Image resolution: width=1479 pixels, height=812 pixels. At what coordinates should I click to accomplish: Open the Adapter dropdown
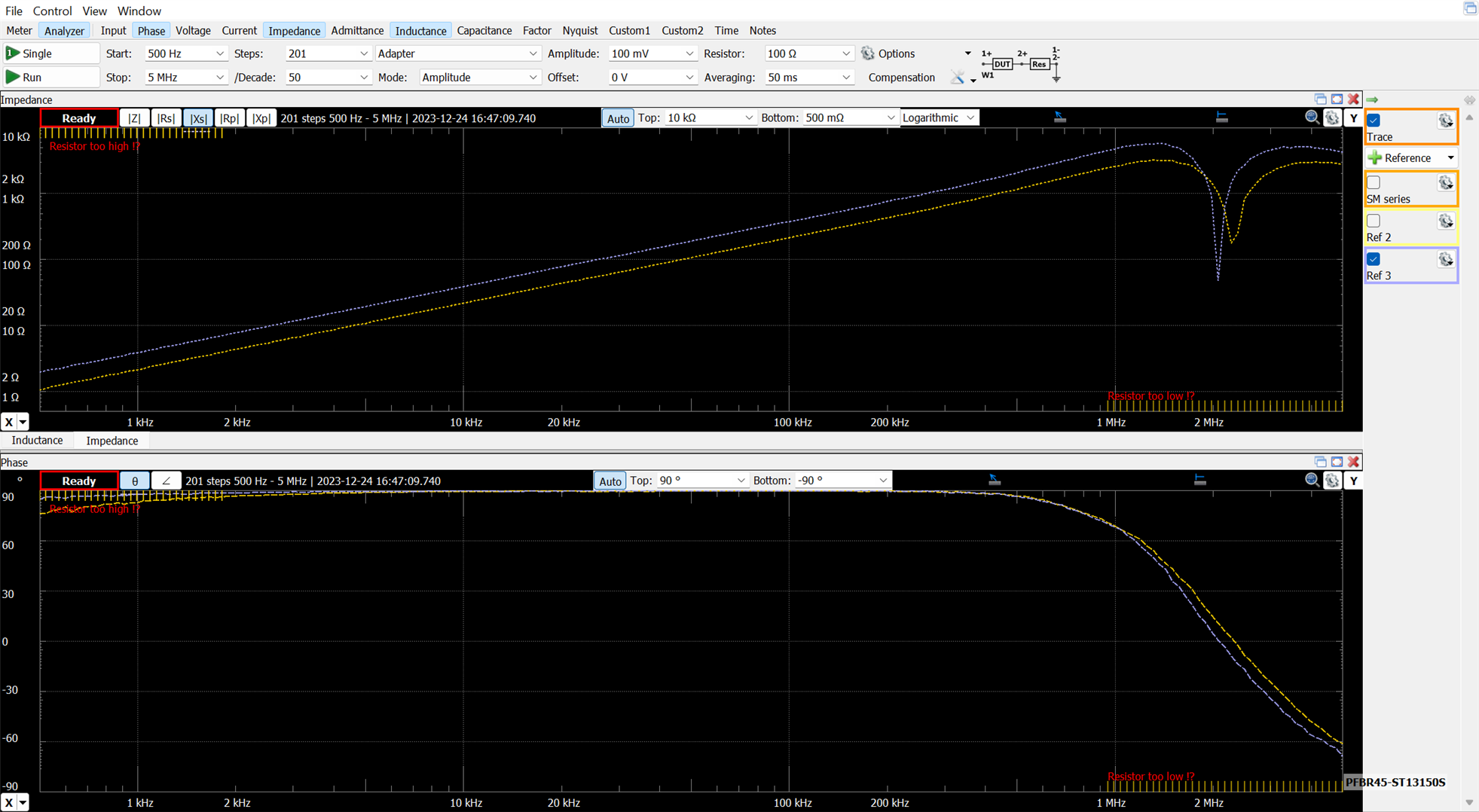[457, 53]
